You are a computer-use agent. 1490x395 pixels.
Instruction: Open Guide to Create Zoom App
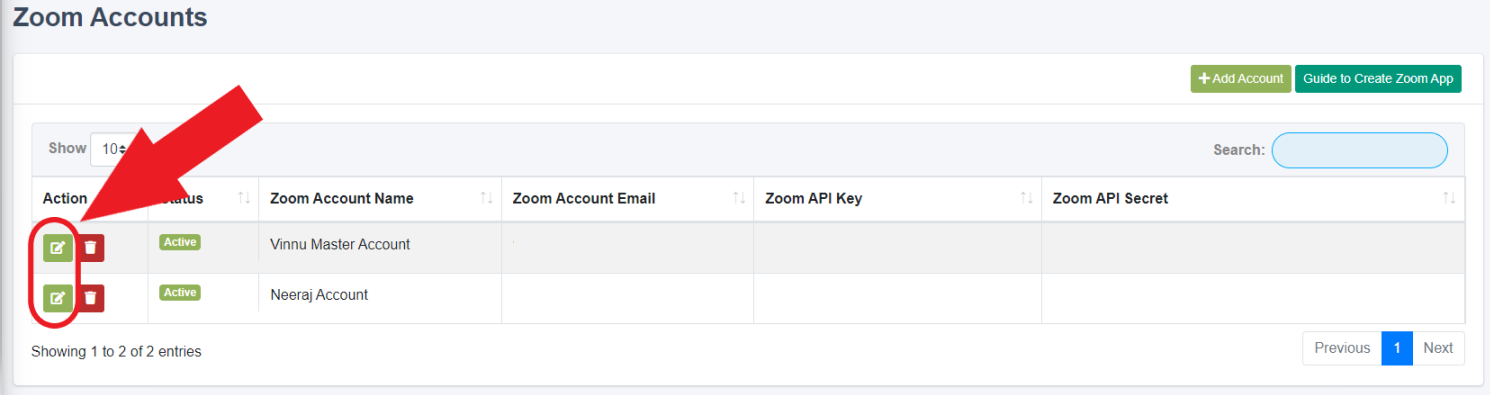tap(1378, 79)
